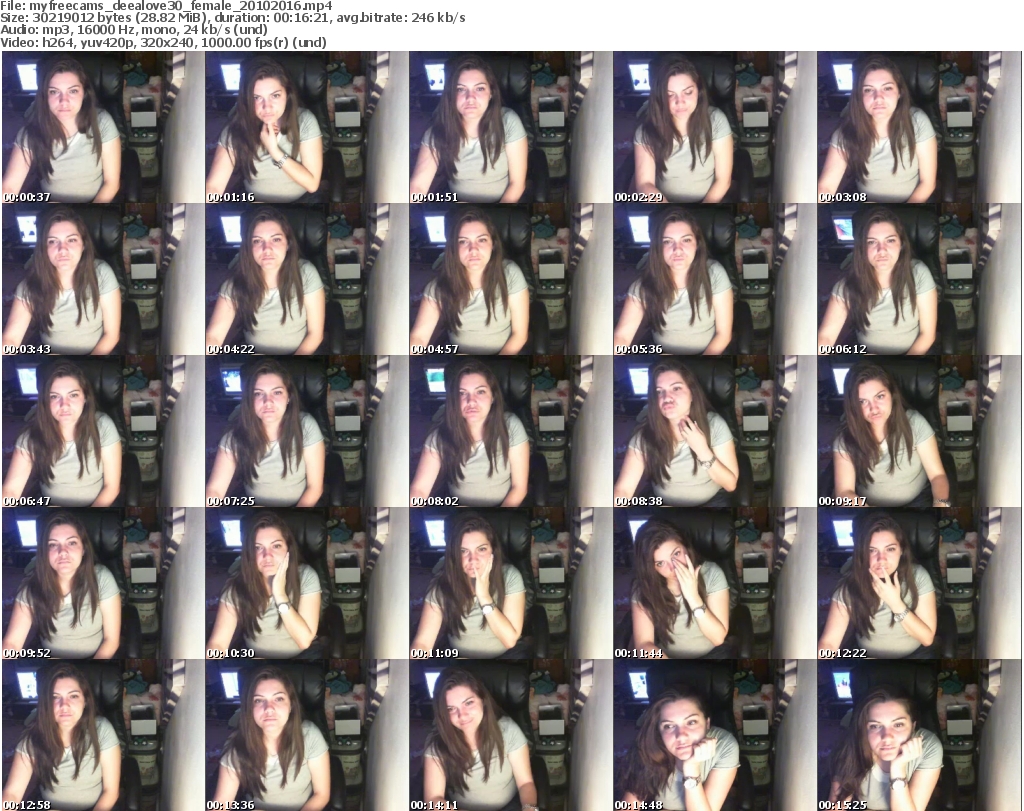1024x811 pixels.
Task: Choose the frame stamped 00:11:09
Action: pyautogui.click(x=511, y=584)
